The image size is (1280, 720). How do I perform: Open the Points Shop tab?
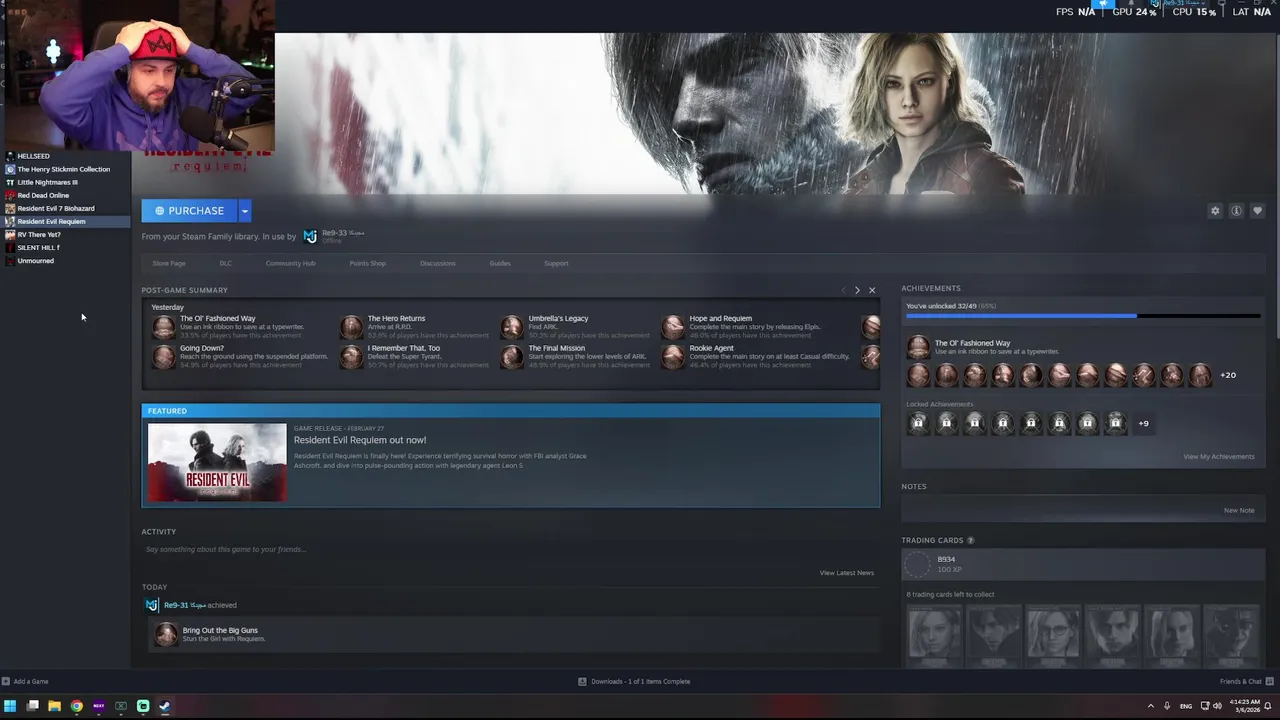(367, 263)
